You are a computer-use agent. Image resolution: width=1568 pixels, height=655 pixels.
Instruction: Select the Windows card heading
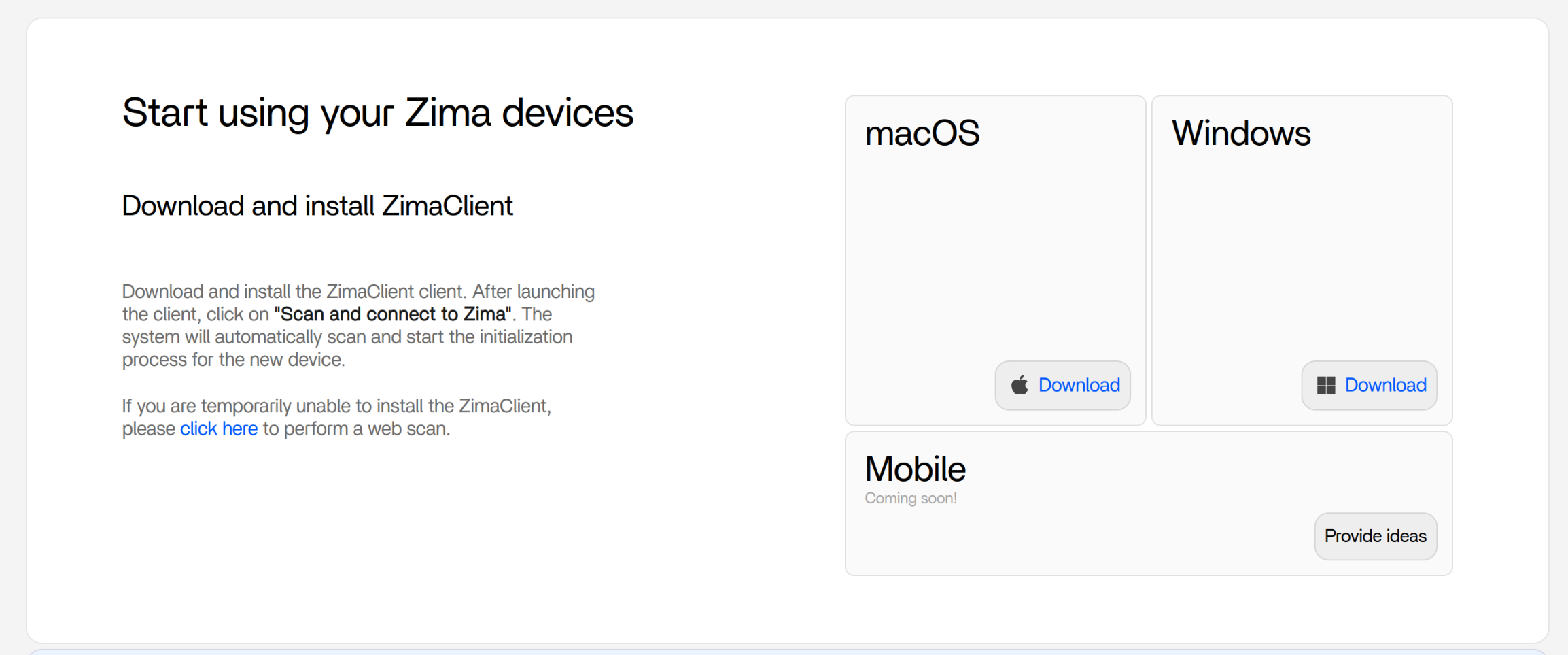(1241, 133)
